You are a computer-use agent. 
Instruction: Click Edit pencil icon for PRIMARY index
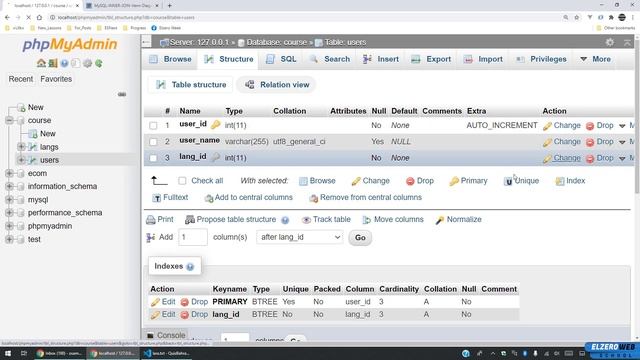pos(155,302)
